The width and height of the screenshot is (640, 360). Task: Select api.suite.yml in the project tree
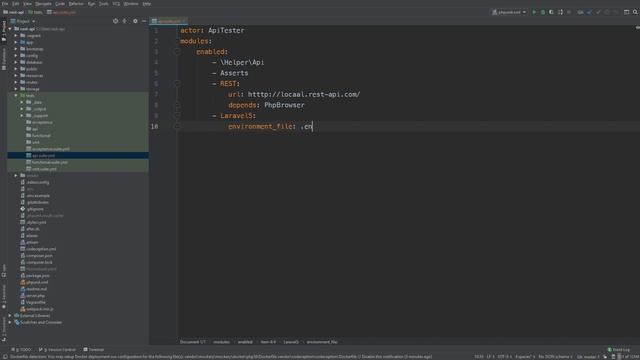pos(43,156)
